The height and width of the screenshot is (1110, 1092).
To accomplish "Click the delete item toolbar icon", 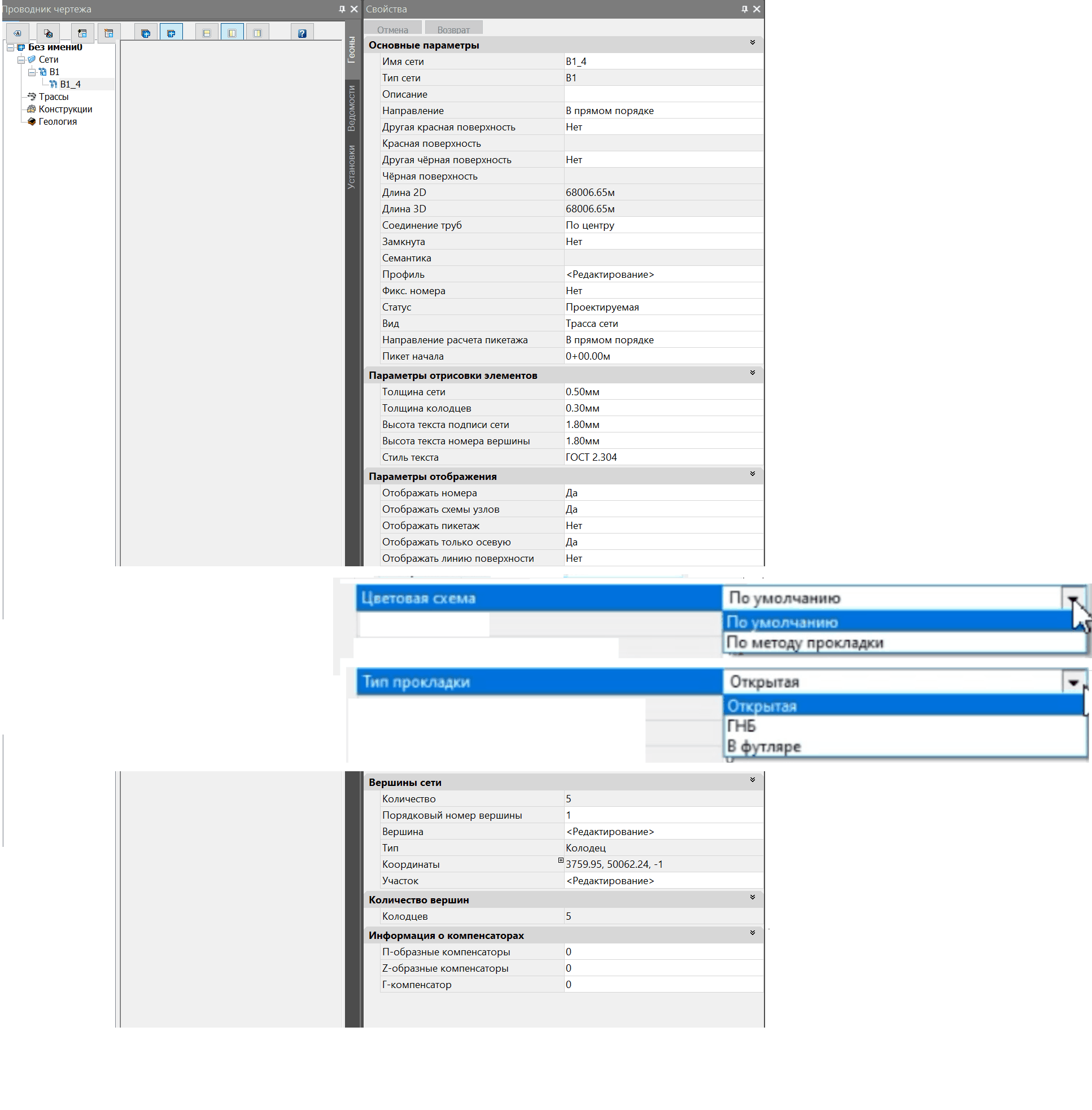I will tap(108, 33).
